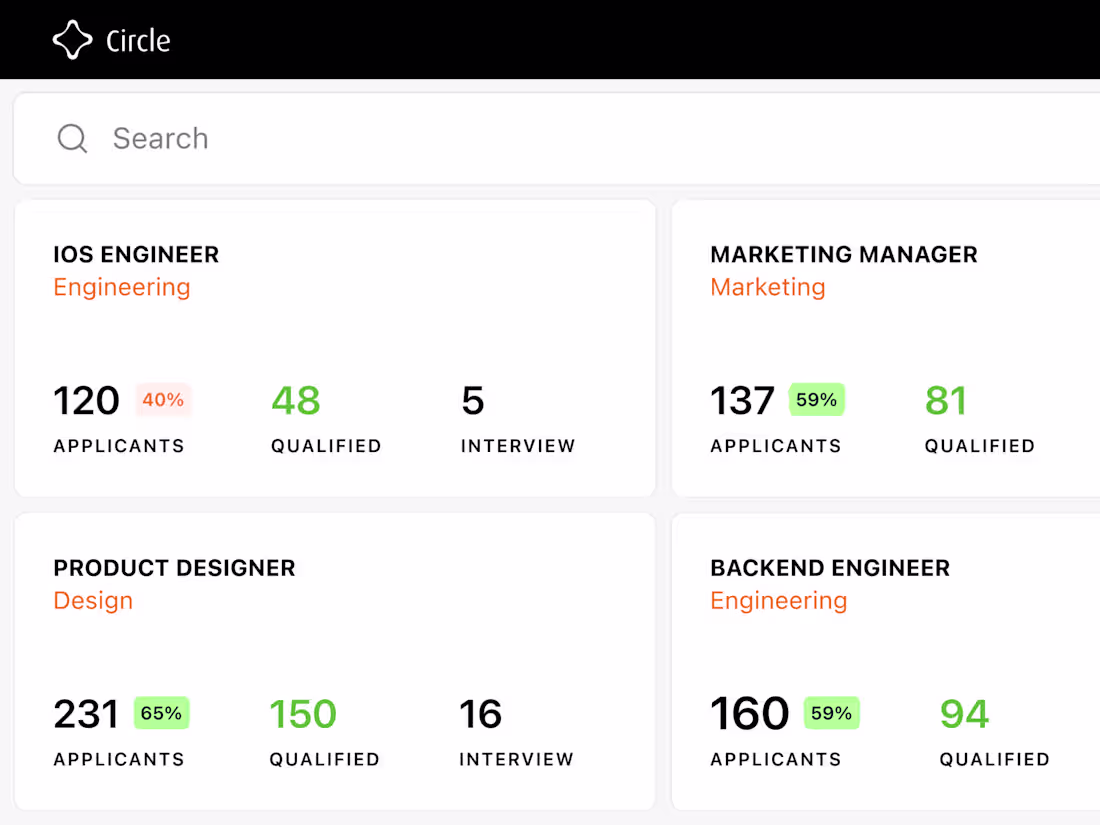The height and width of the screenshot is (825, 1100).
Task: Click the 40% badge on iOS Engineer
Action: (163, 400)
